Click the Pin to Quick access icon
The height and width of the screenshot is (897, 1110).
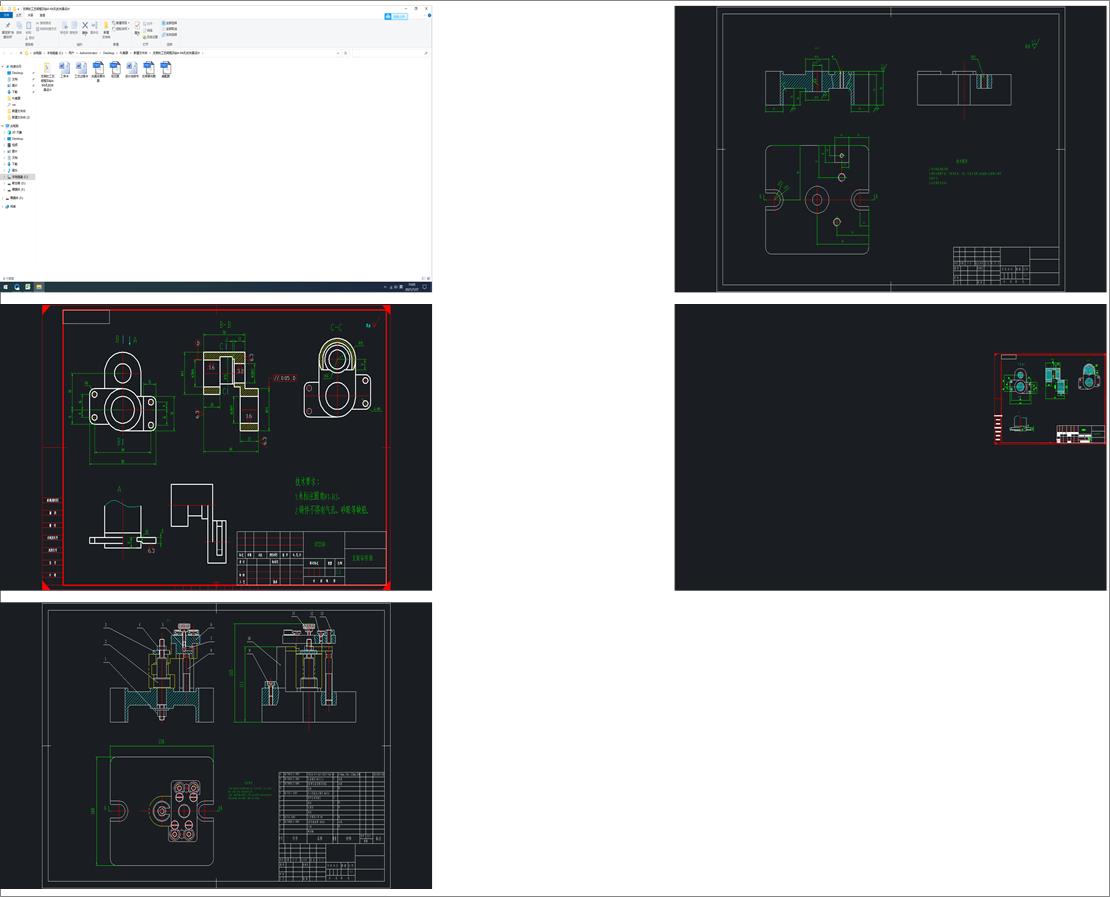(8, 27)
